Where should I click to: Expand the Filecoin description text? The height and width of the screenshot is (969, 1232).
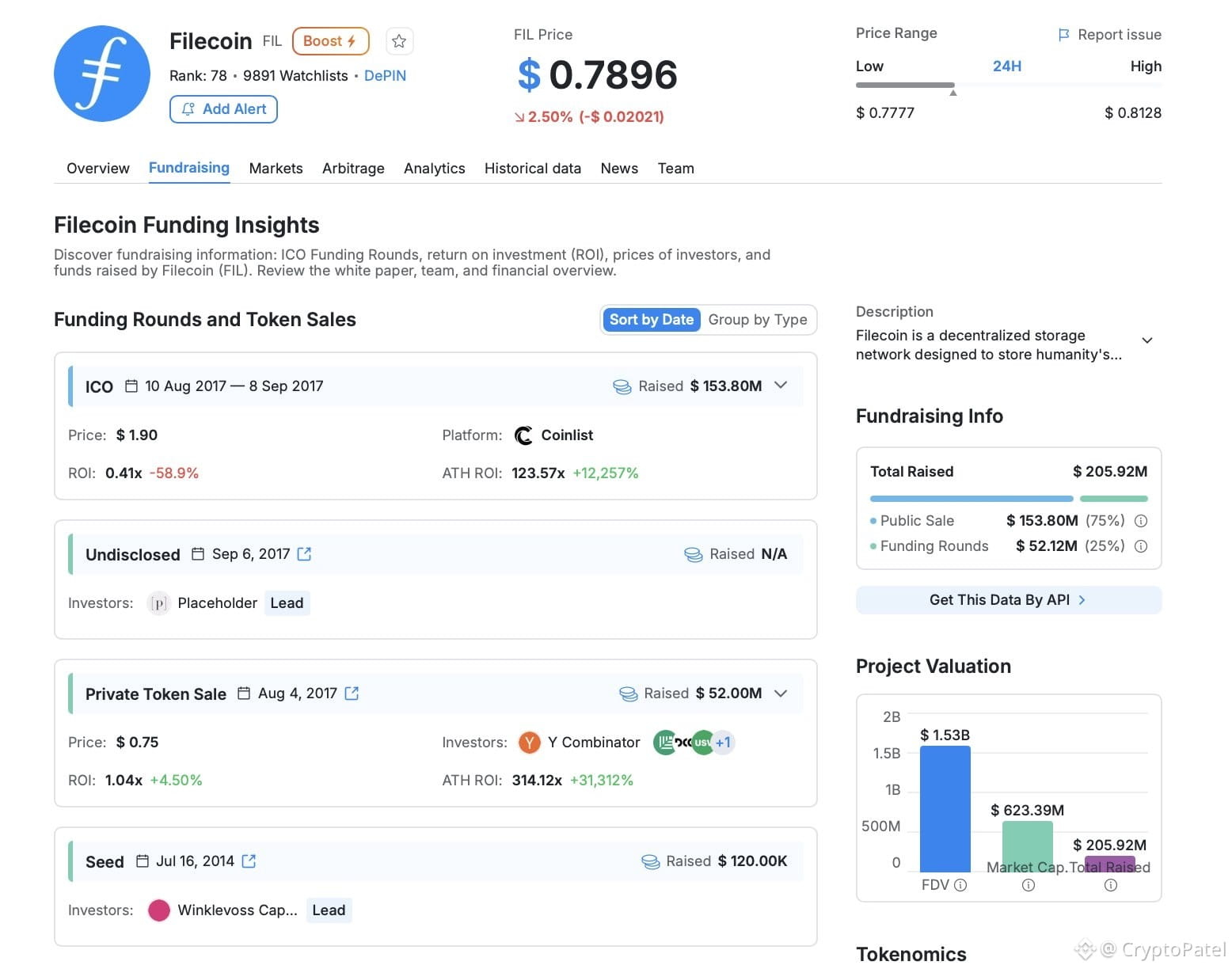[x=1146, y=340]
